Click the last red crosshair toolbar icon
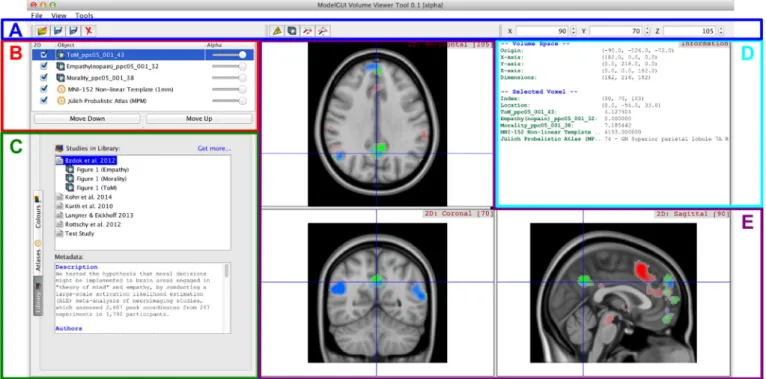This screenshot has height=379, width=766. coord(322,31)
